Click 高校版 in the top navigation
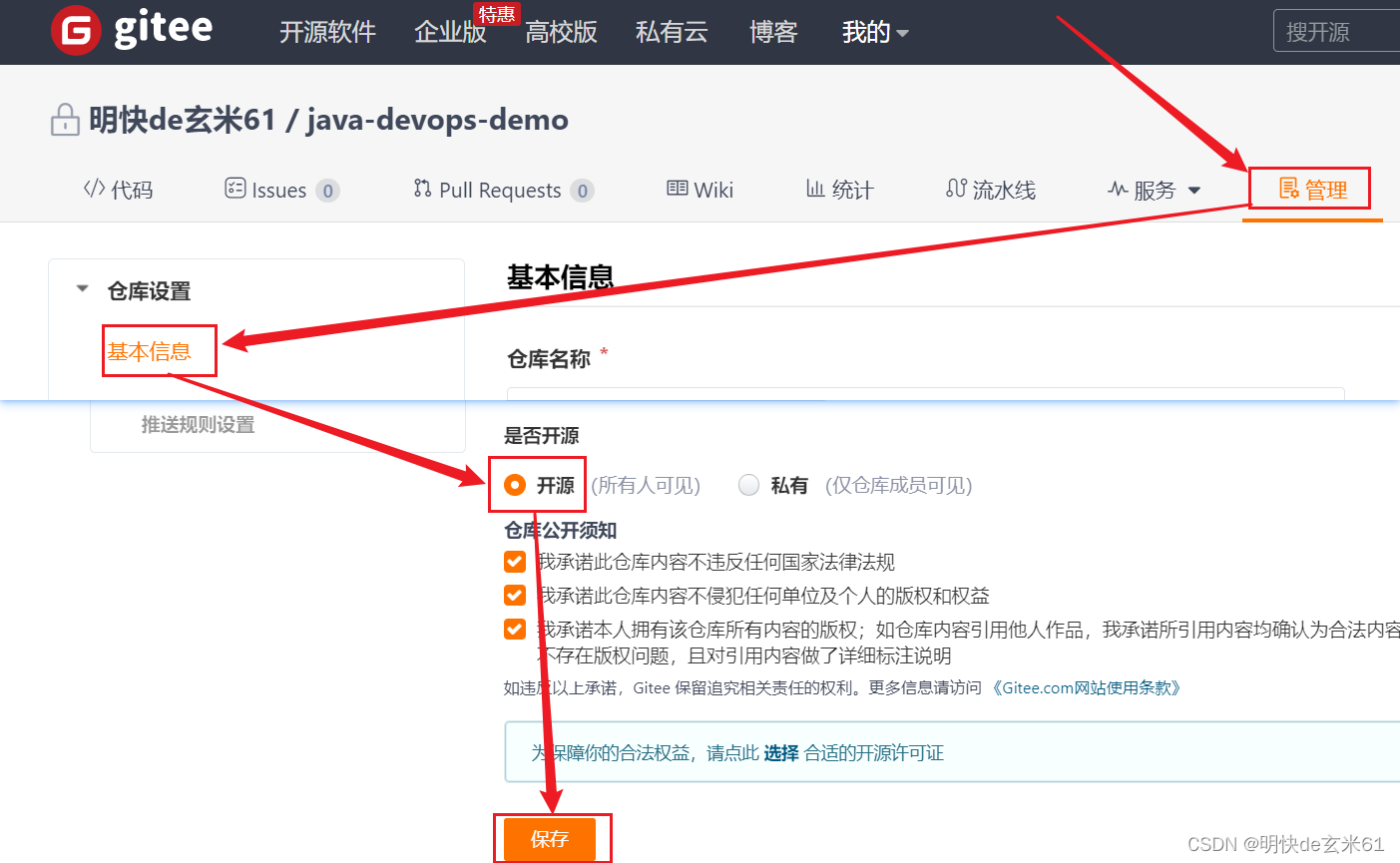Viewport: 1400px width, 863px height. 561,32
